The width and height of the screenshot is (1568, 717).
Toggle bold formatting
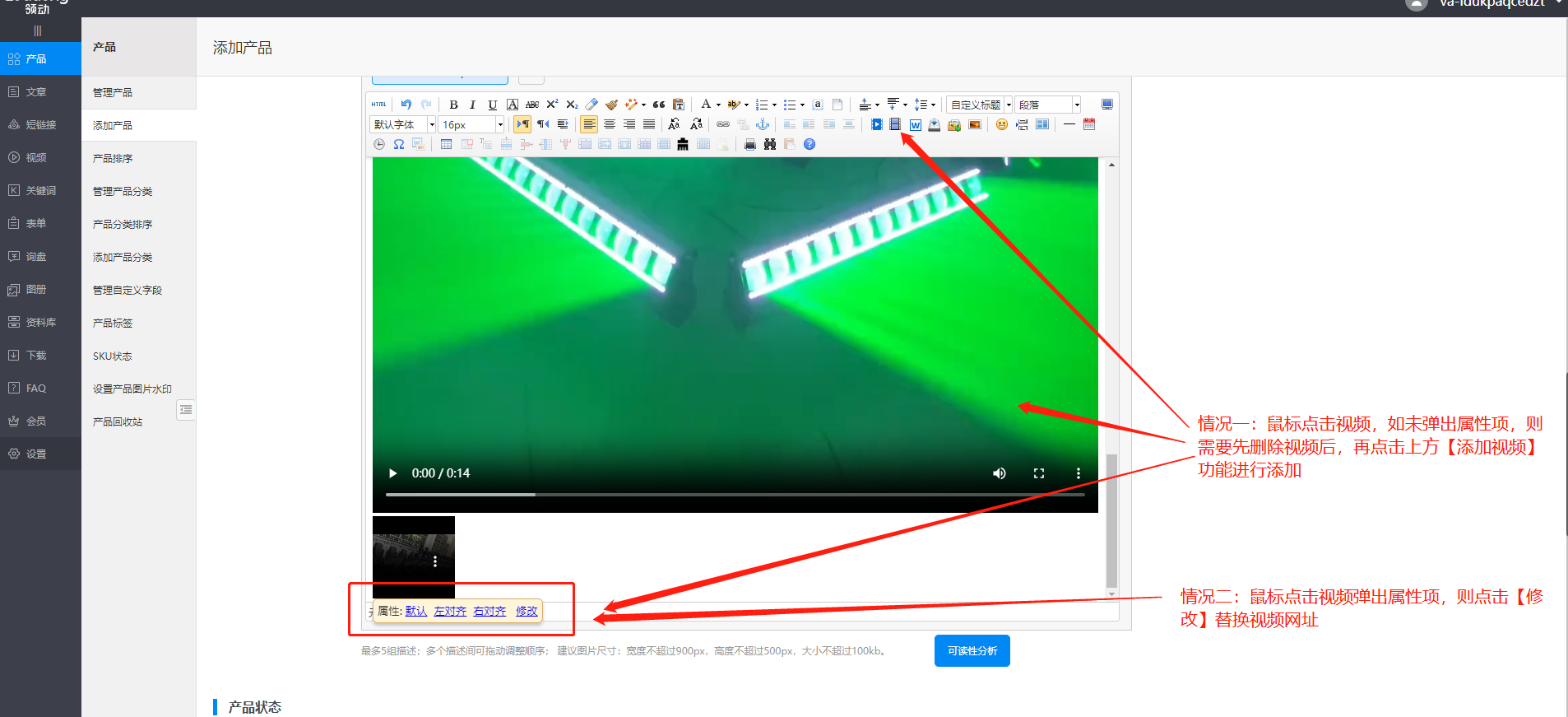coord(453,105)
